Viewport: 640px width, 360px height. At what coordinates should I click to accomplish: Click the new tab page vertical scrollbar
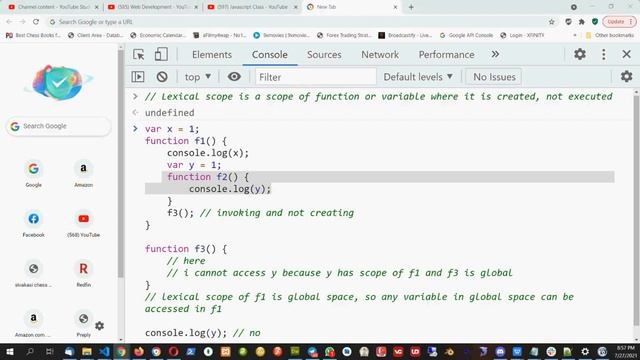tap(121, 163)
